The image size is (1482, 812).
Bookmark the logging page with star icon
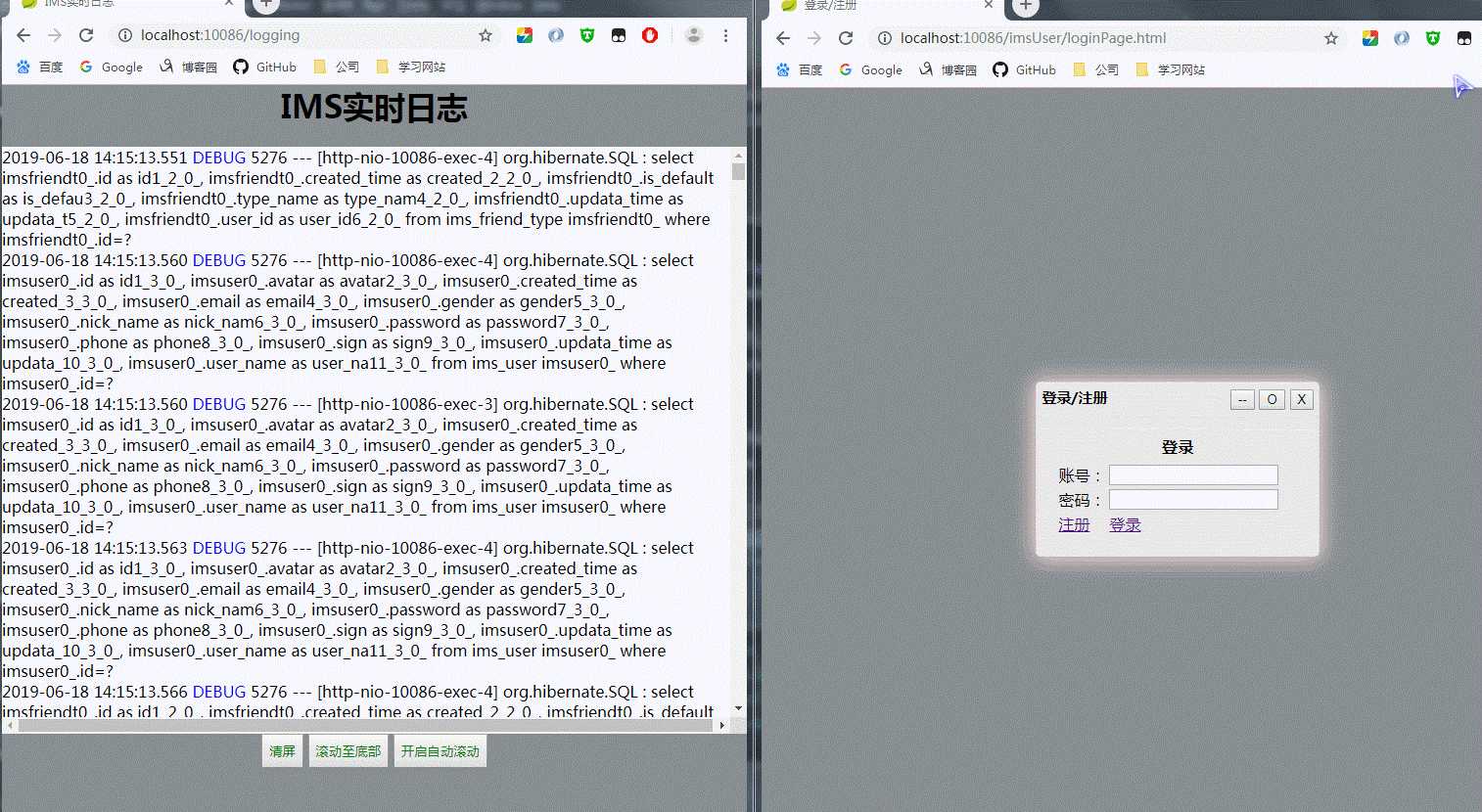click(486, 35)
